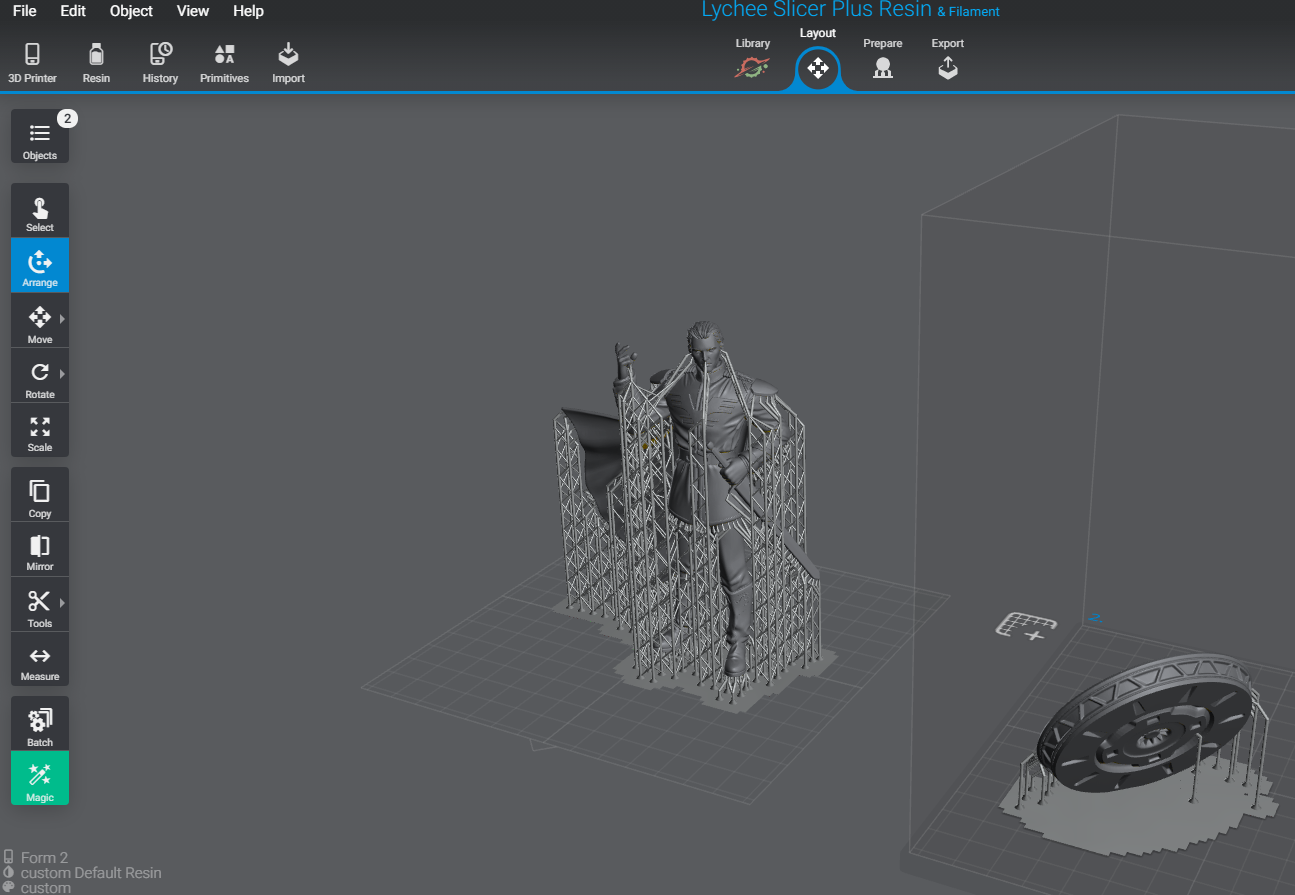Click the Import model icon

pos(288,63)
